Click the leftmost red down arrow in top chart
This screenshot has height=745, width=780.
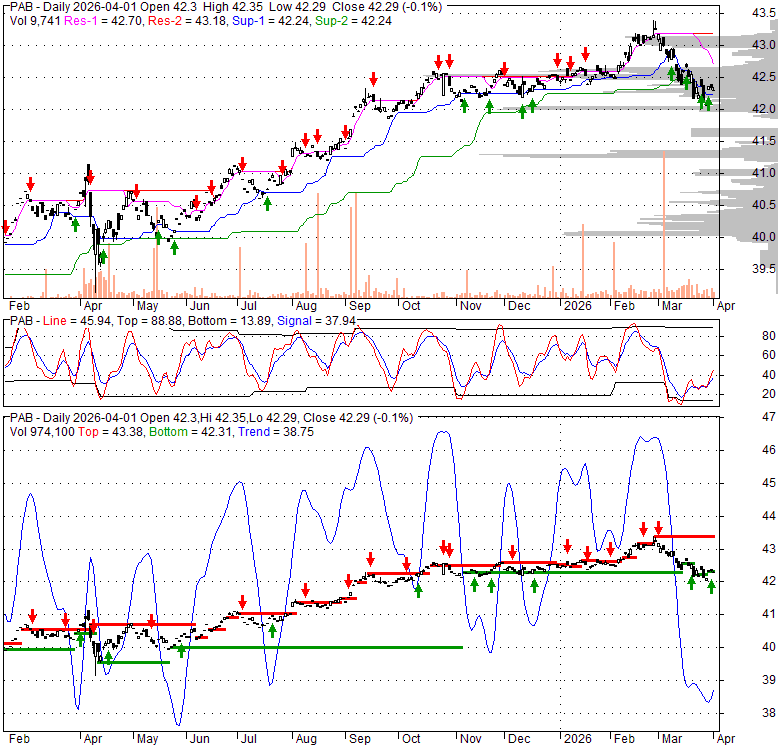pyautogui.click(x=6, y=228)
